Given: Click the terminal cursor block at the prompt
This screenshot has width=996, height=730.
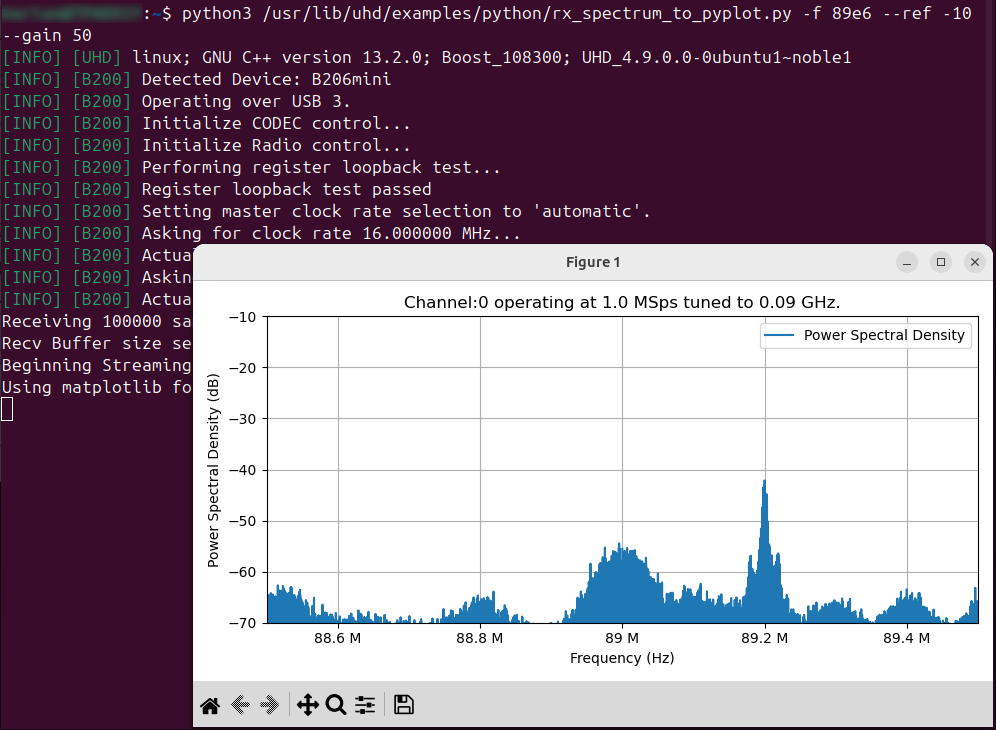Looking at the screenshot, I should [x=7, y=409].
